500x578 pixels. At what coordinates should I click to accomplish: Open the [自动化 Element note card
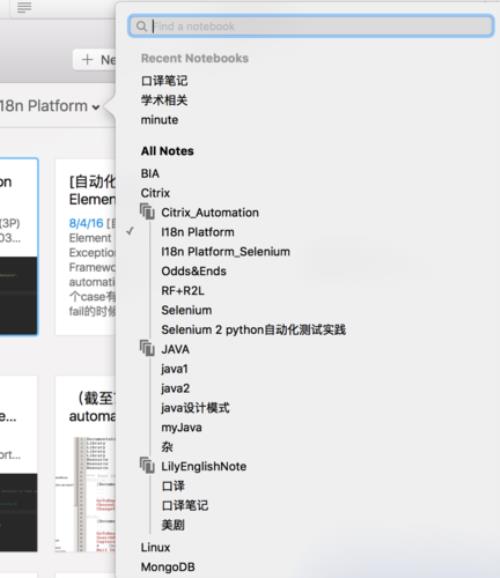(x=86, y=247)
